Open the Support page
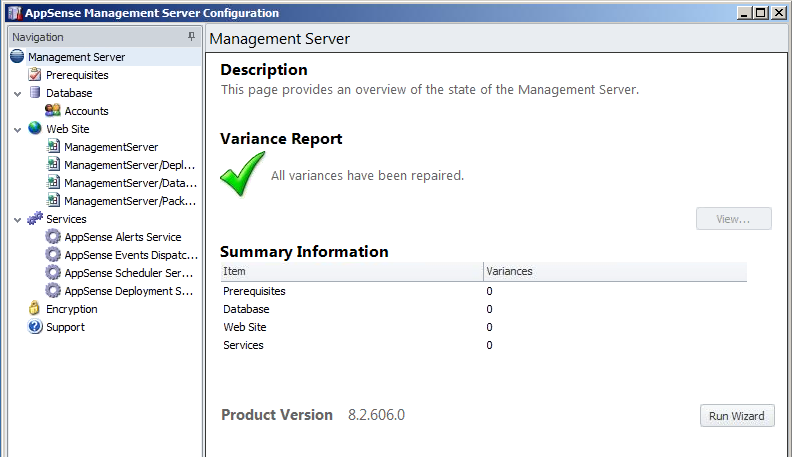 [x=65, y=327]
